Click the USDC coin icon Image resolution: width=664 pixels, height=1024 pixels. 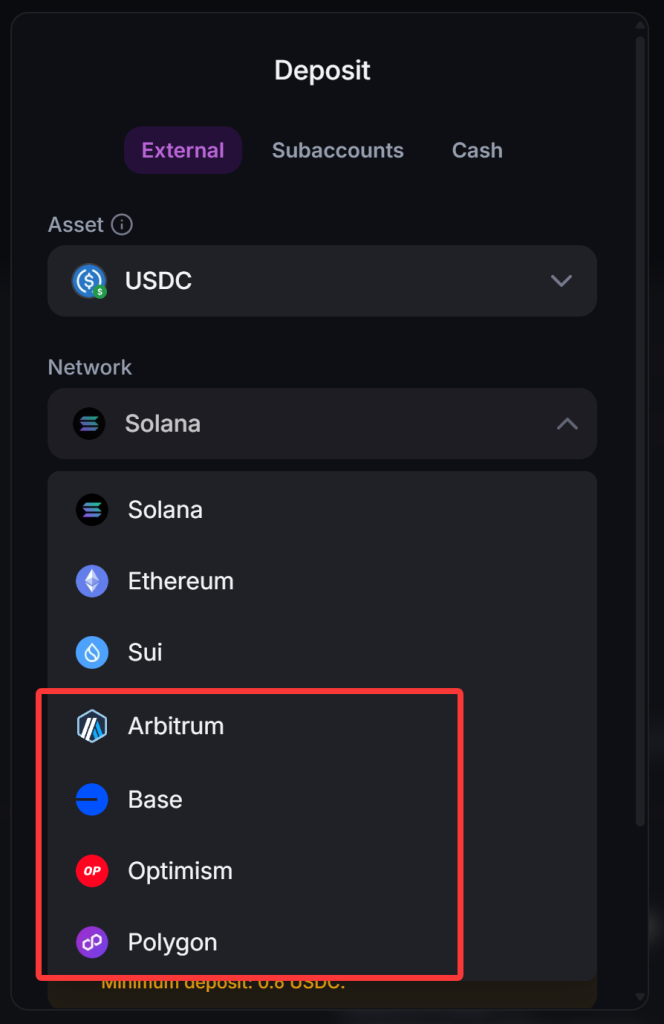pos(89,281)
